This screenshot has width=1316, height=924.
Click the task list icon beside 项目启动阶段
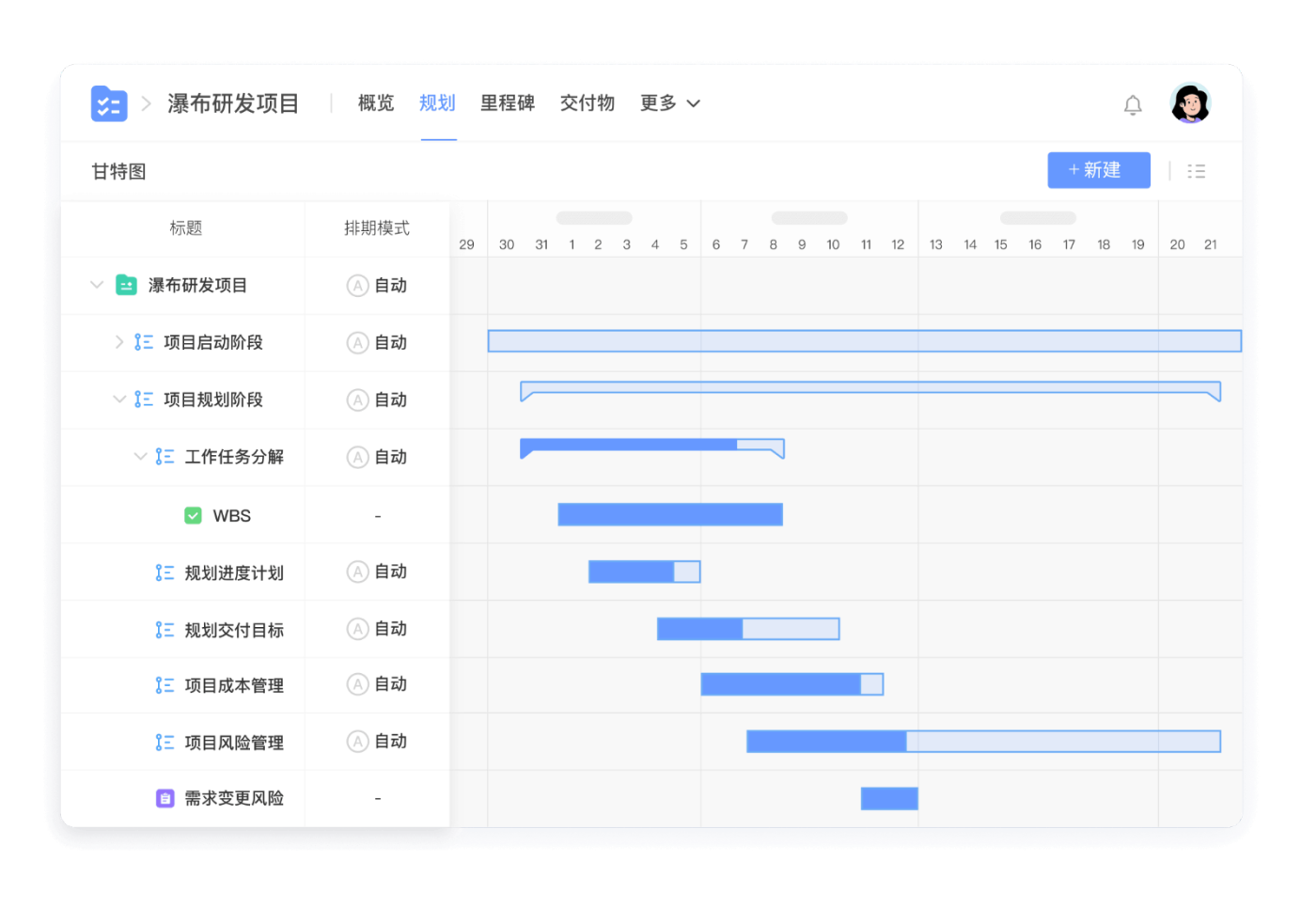tap(143, 342)
